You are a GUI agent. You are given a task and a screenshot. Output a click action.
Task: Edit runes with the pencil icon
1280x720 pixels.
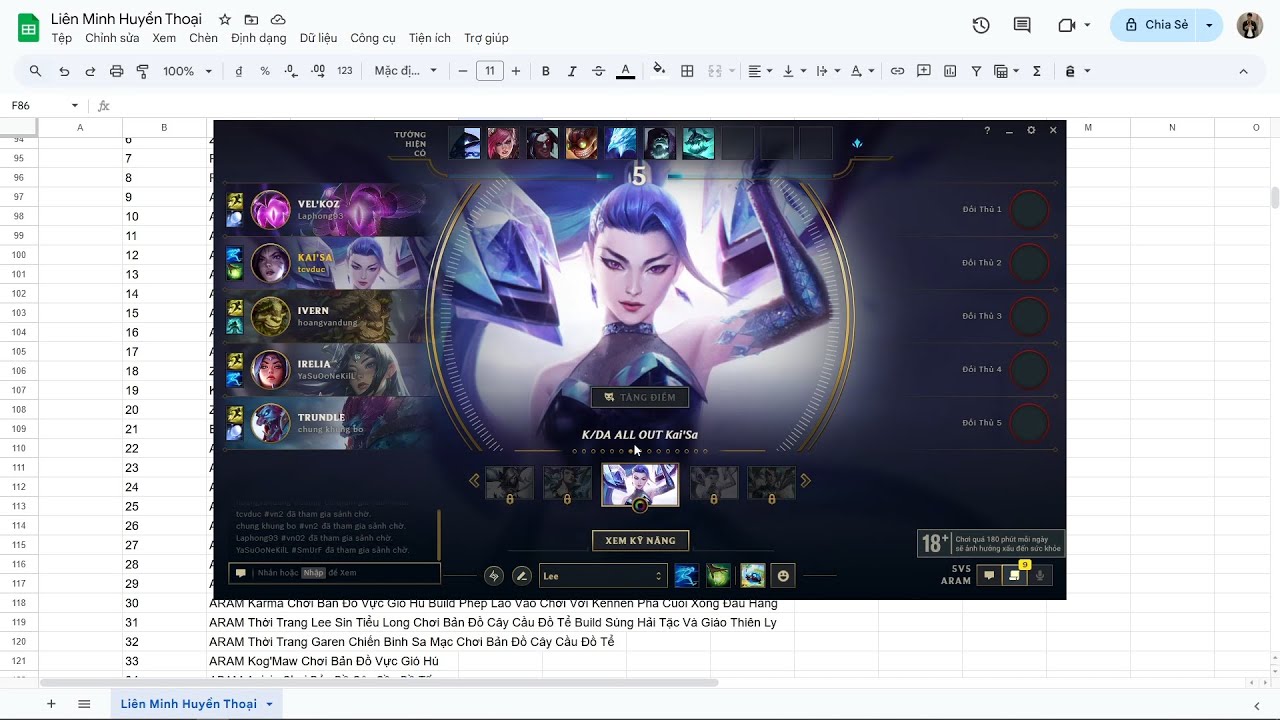pos(522,575)
